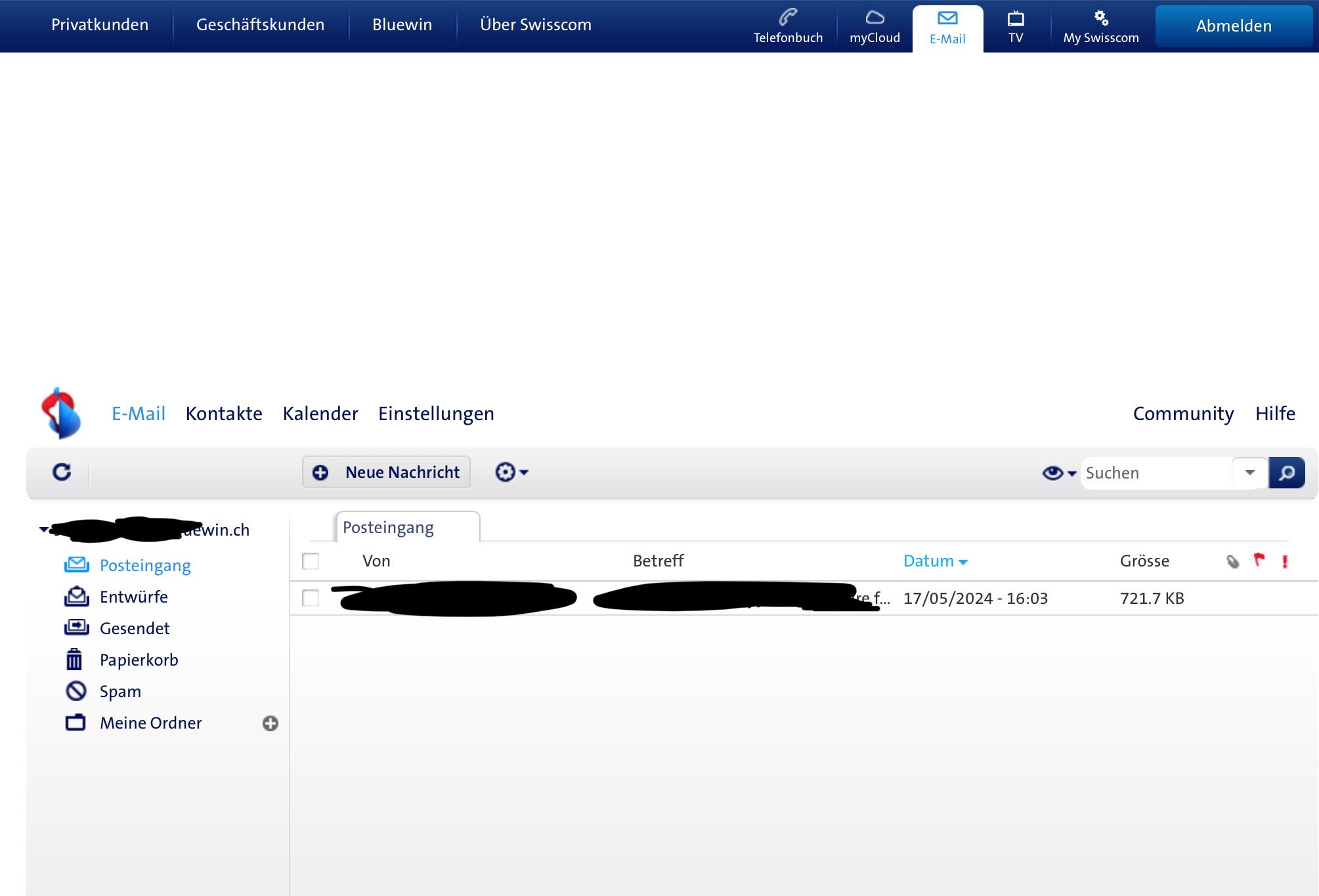
Task: Open the eye view options dropdown
Action: point(1058,473)
